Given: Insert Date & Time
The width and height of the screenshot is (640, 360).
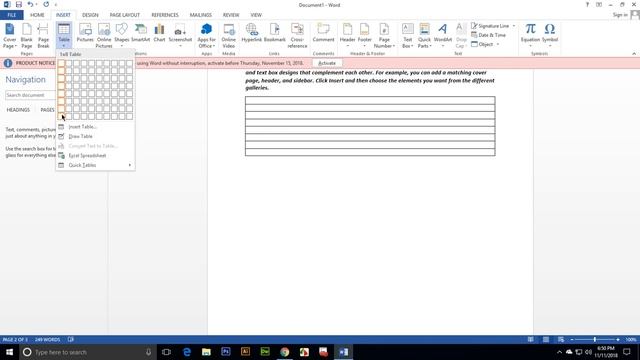Looking at the screenshot, I should (489, 35).
